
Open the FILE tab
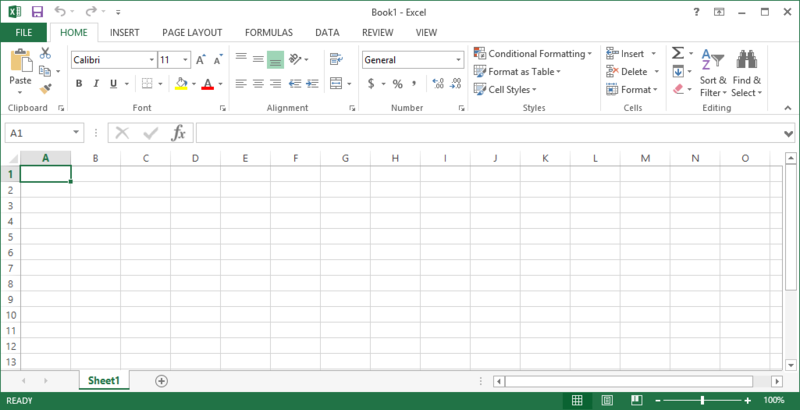[23, 33]
